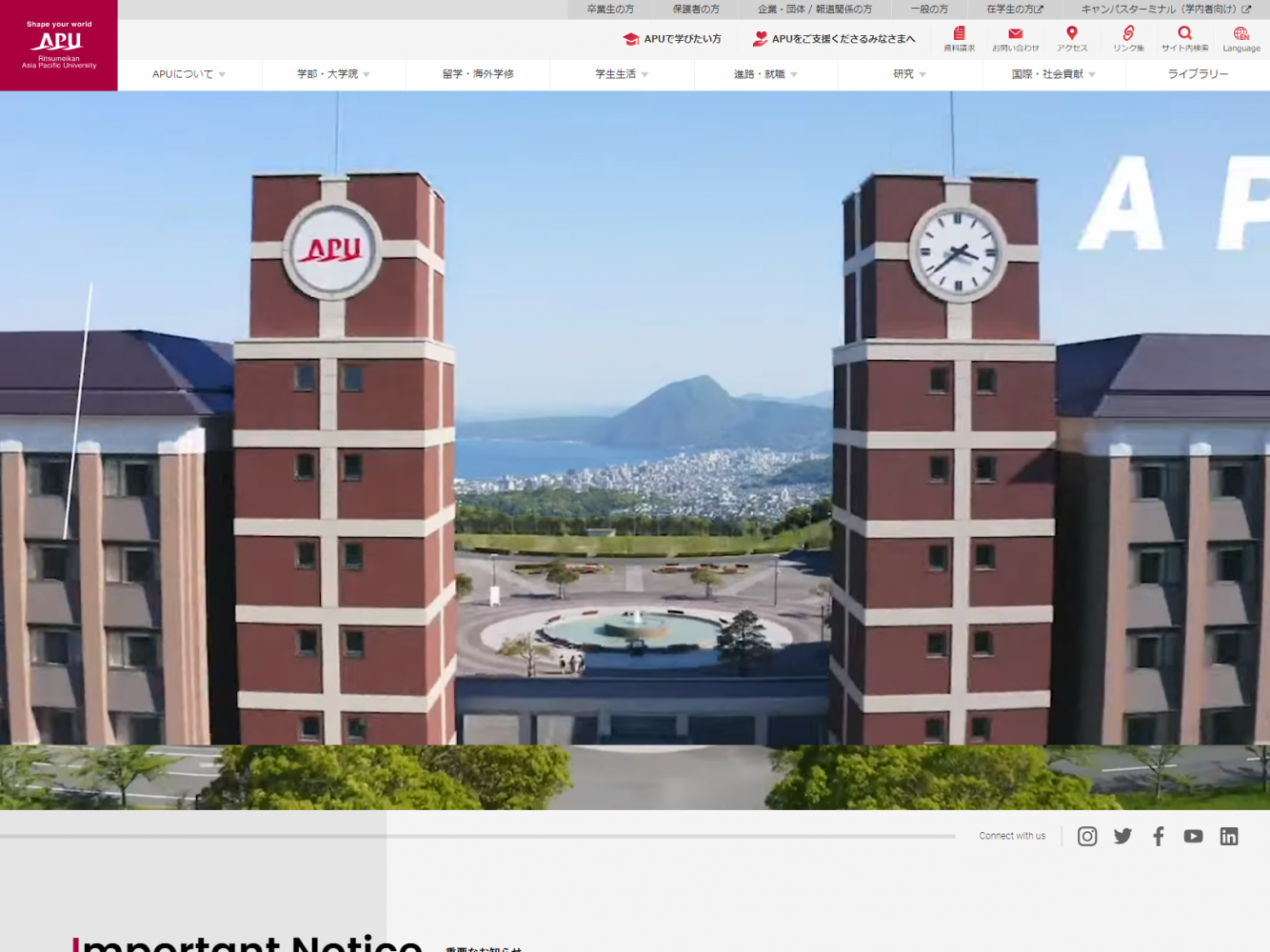The image size is (1270, 952).
Task: Open the お問い合わせ envelope contact icon
Action: click(1015, 39)
